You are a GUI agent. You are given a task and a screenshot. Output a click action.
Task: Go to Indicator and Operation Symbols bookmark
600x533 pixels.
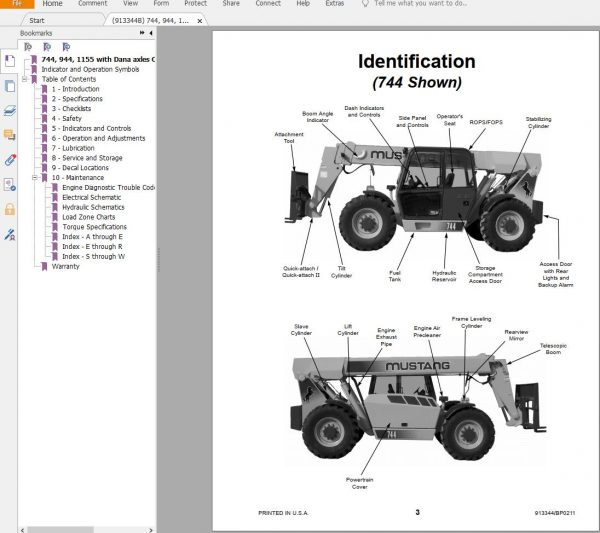[90, 69]
